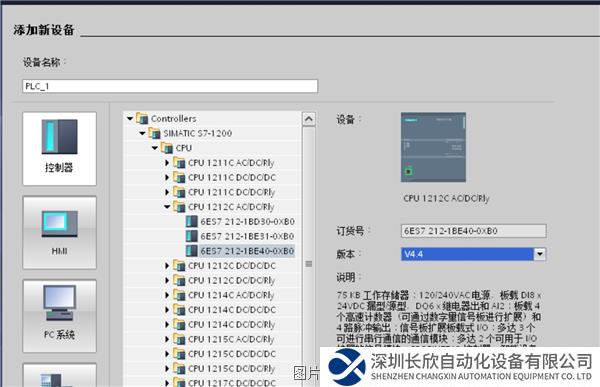The image size is (600, 387).
Task: Click folder icon of CPU 1214C DC/DC/Rly
Action: 179,324
